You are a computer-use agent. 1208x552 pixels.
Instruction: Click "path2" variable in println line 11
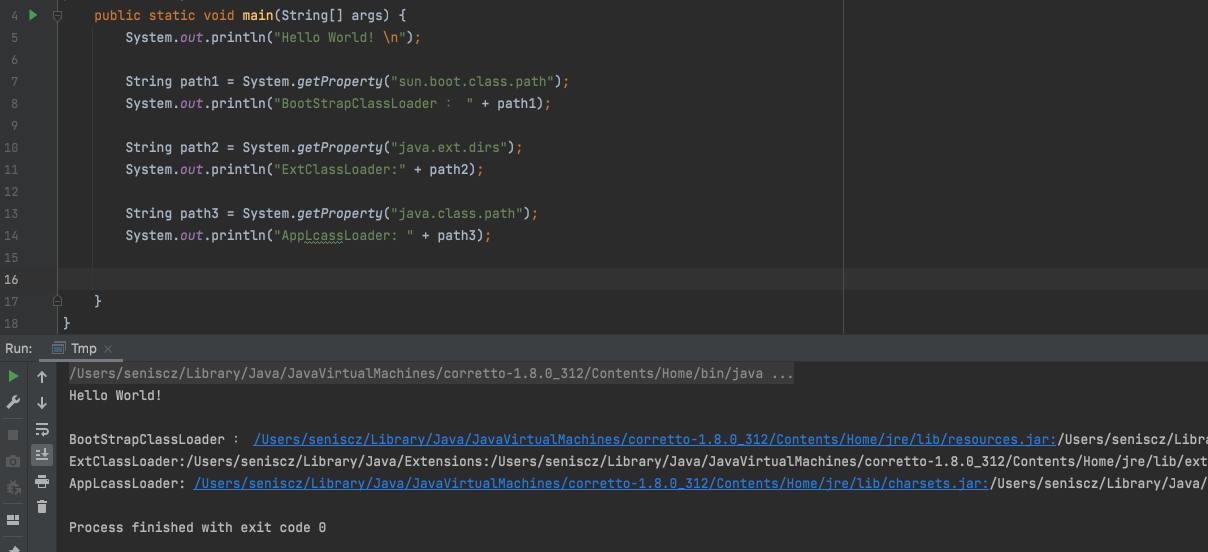click(449, 169)
